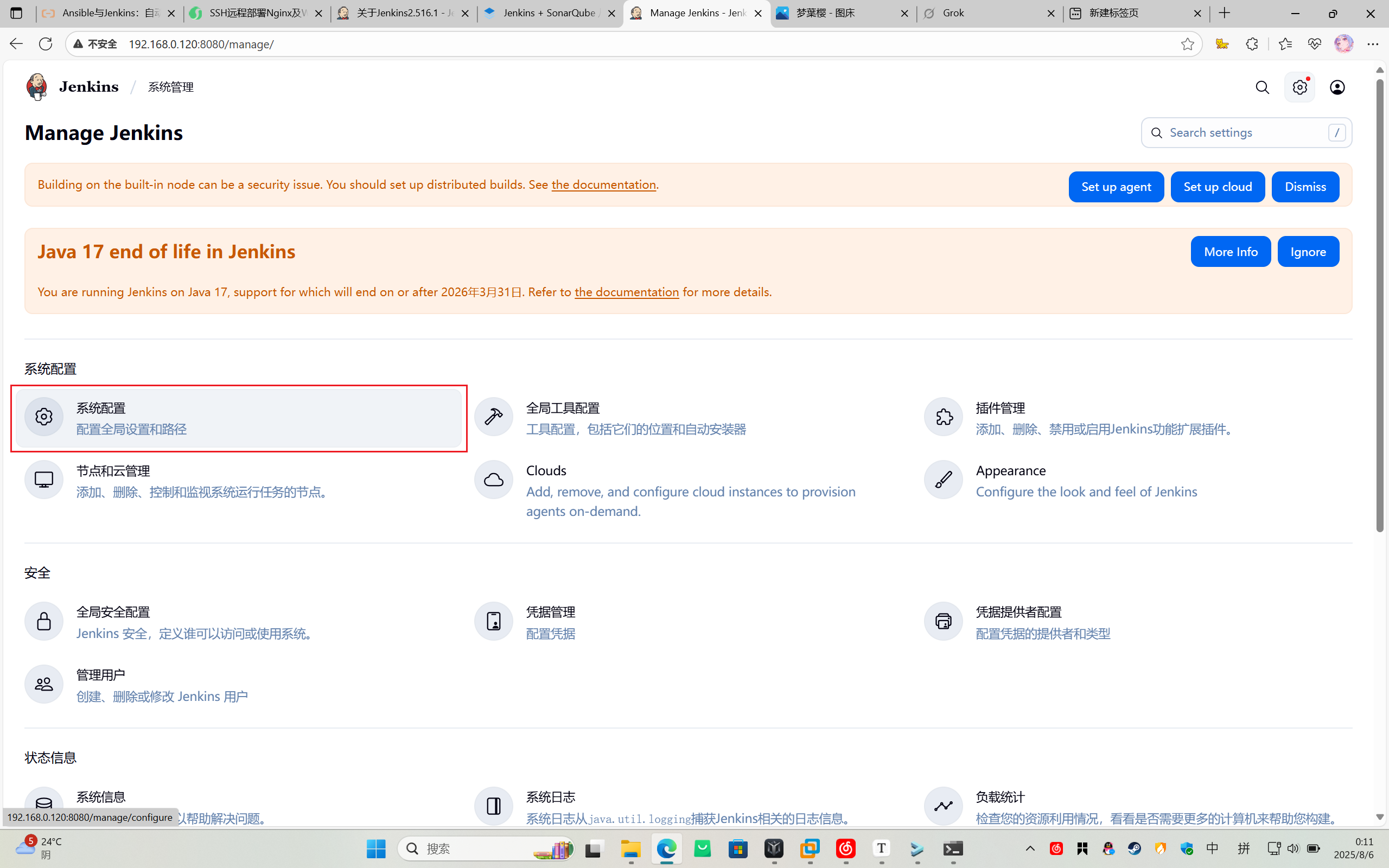Reload the page with refresh icon
Image resolution: width=1389 pixels, height=868 pixels.
click(46, 44)
